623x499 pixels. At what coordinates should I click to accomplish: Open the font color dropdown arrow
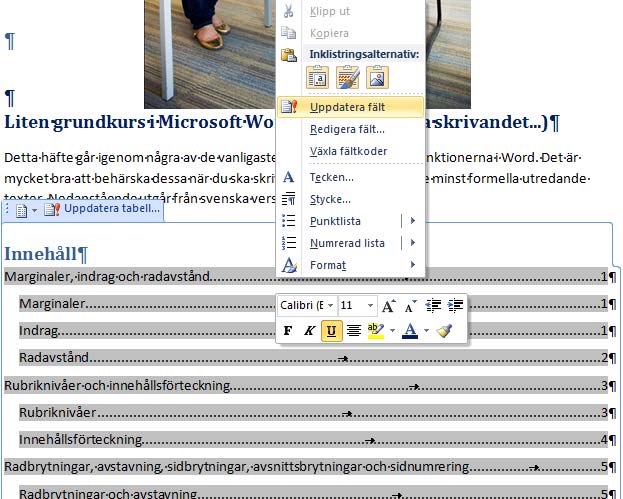pos(427,330)
